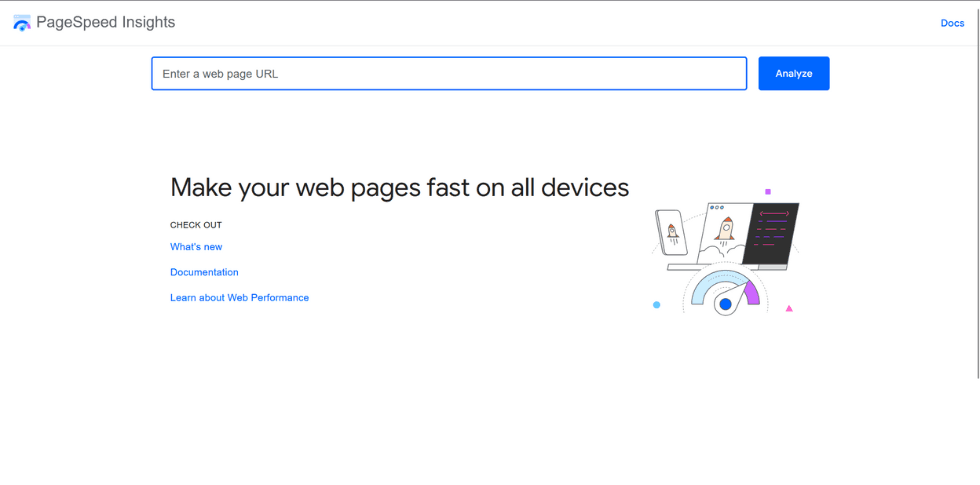This screenshot has width=980, height=485.
Task: Click the rocket and speedometer illustration
Action: click(725, 251)
